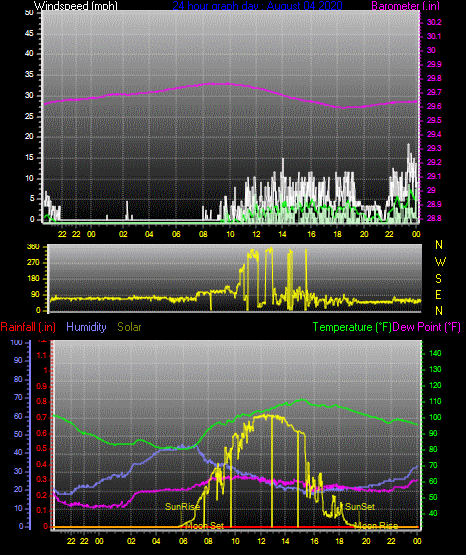Click the "1.1" rainfall axis value
466x555 pixels.
(x=42, y=355)
